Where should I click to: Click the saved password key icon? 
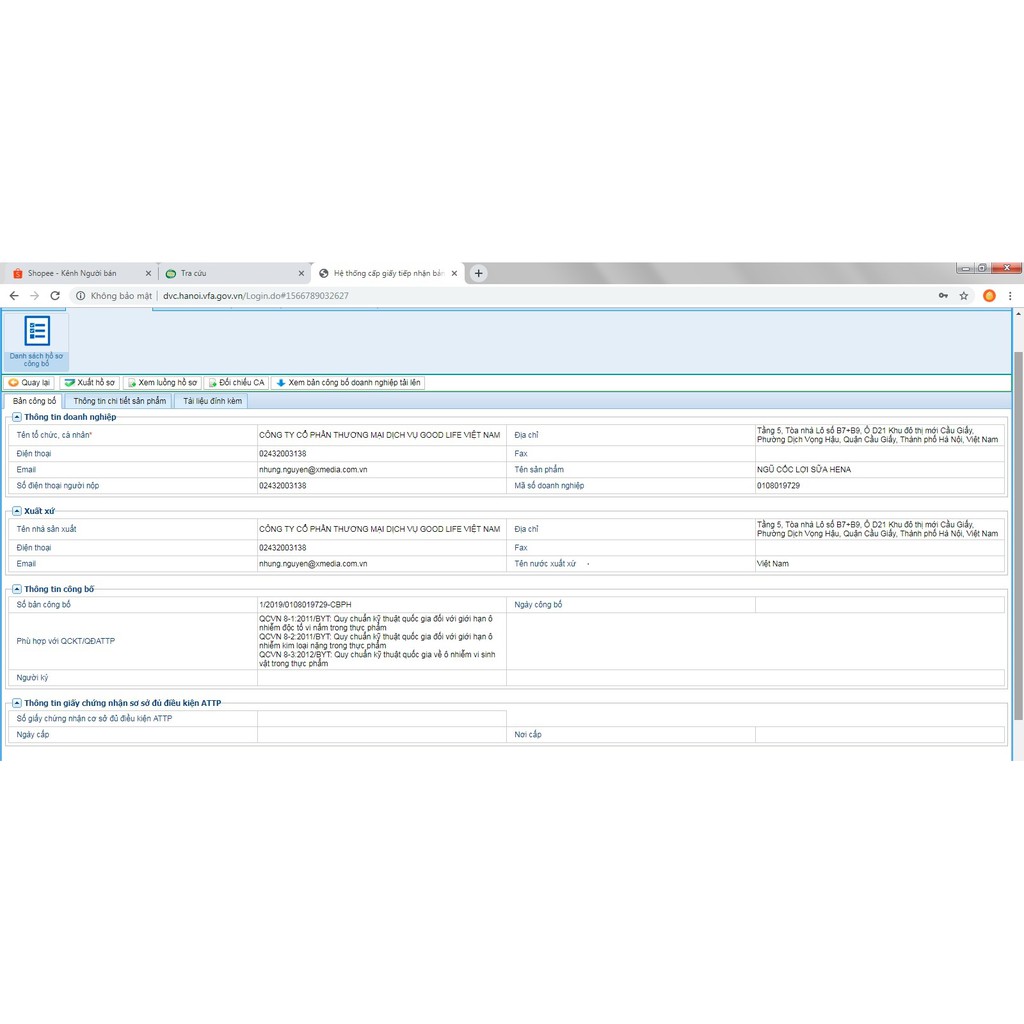[x=943, y=296]
